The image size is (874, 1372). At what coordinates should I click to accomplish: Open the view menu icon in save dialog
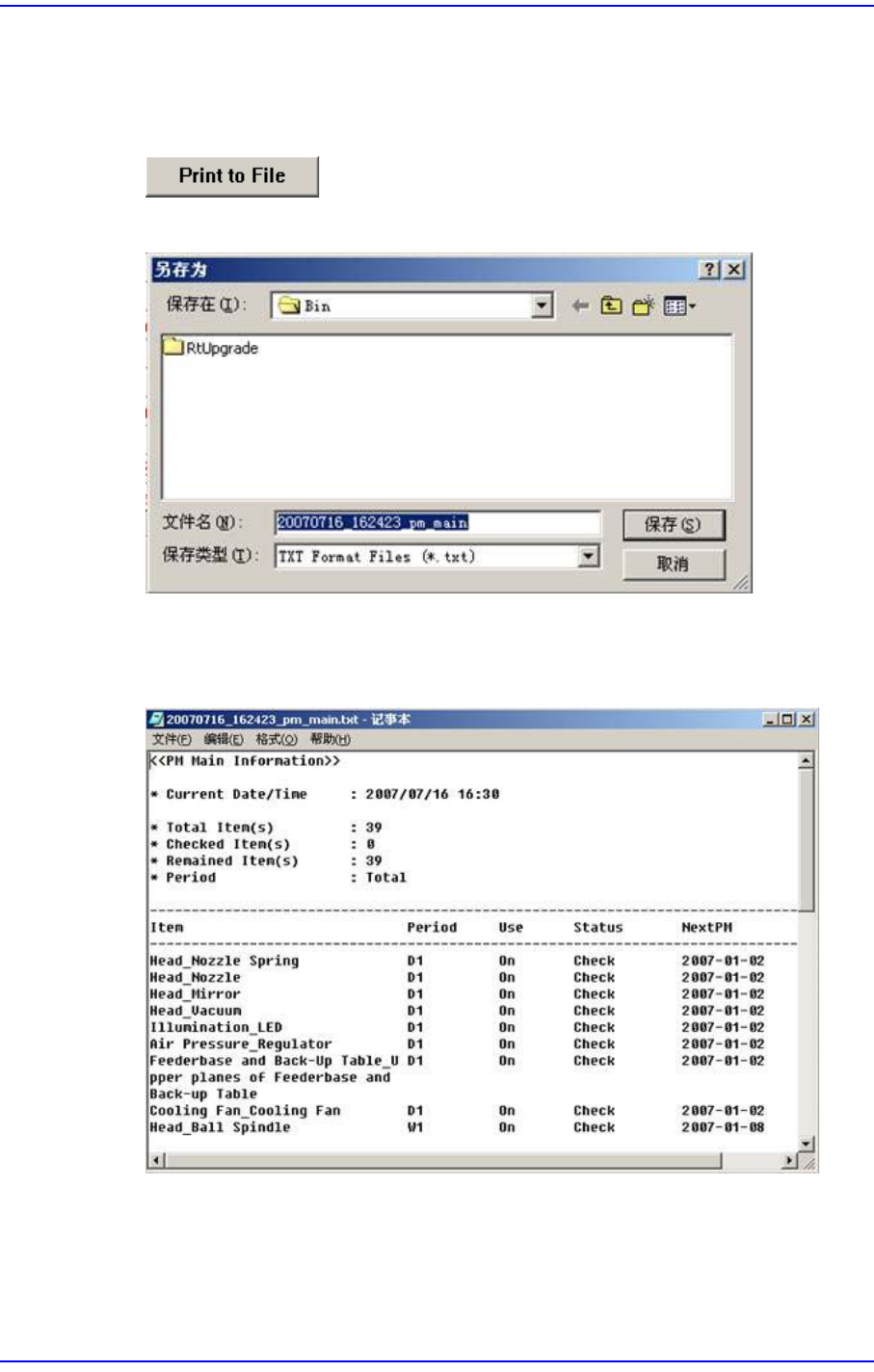pyautogui.click(x=679, y=306)
